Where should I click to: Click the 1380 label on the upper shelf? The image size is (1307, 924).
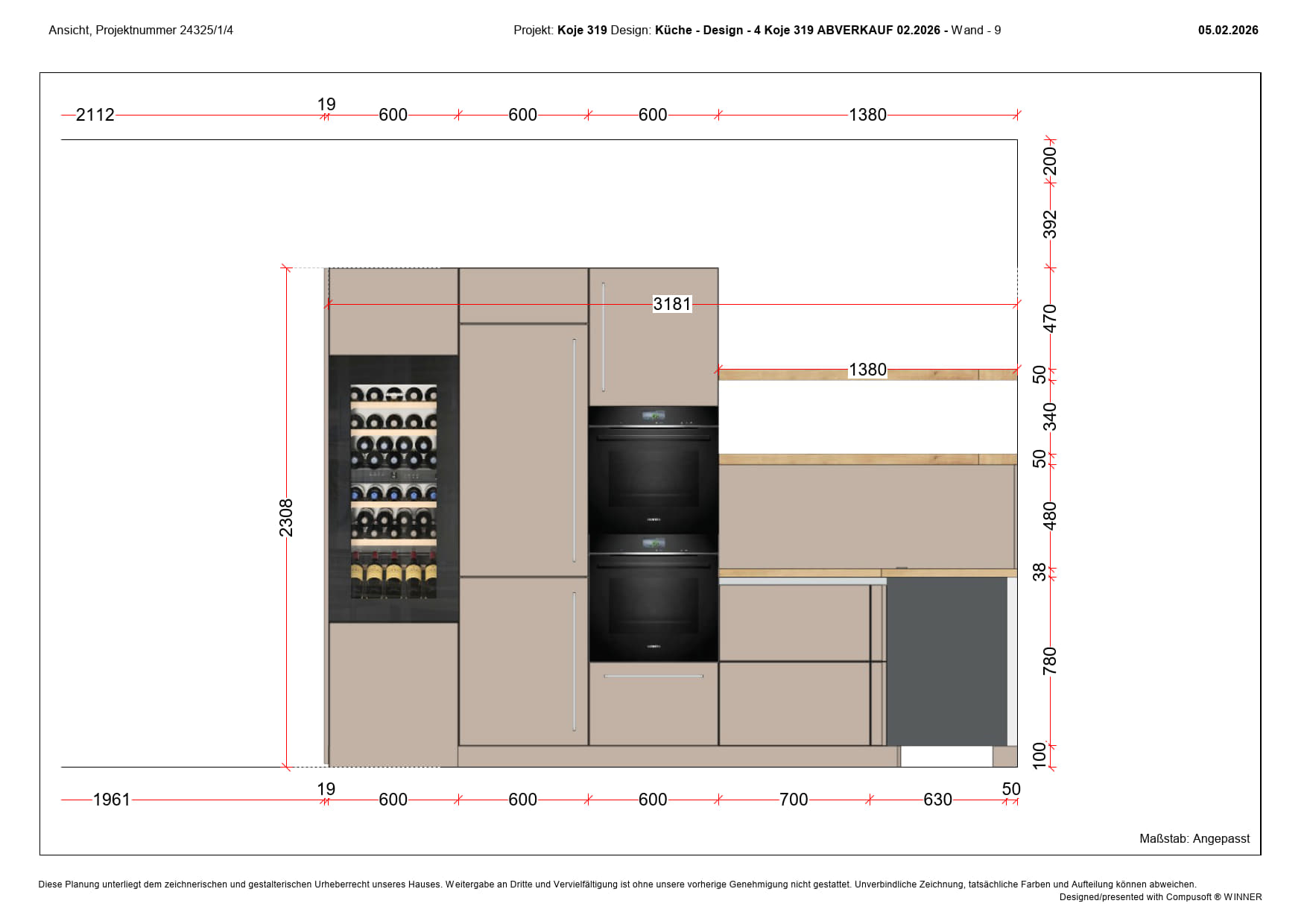[867, 370]
